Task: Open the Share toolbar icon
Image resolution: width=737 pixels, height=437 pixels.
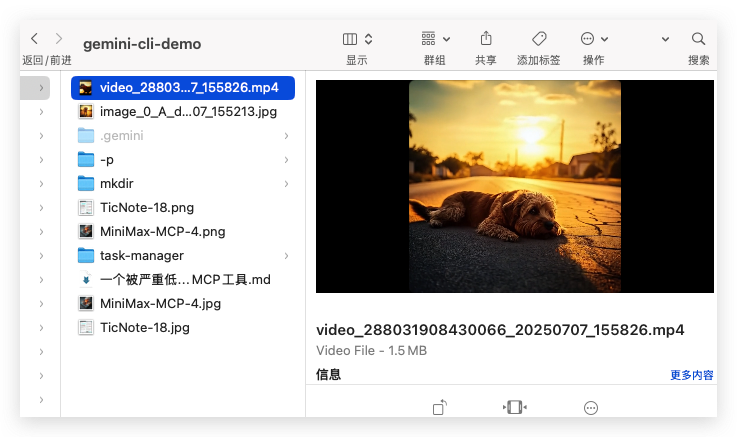Action: pyautogui.click(x=486, y=39)
